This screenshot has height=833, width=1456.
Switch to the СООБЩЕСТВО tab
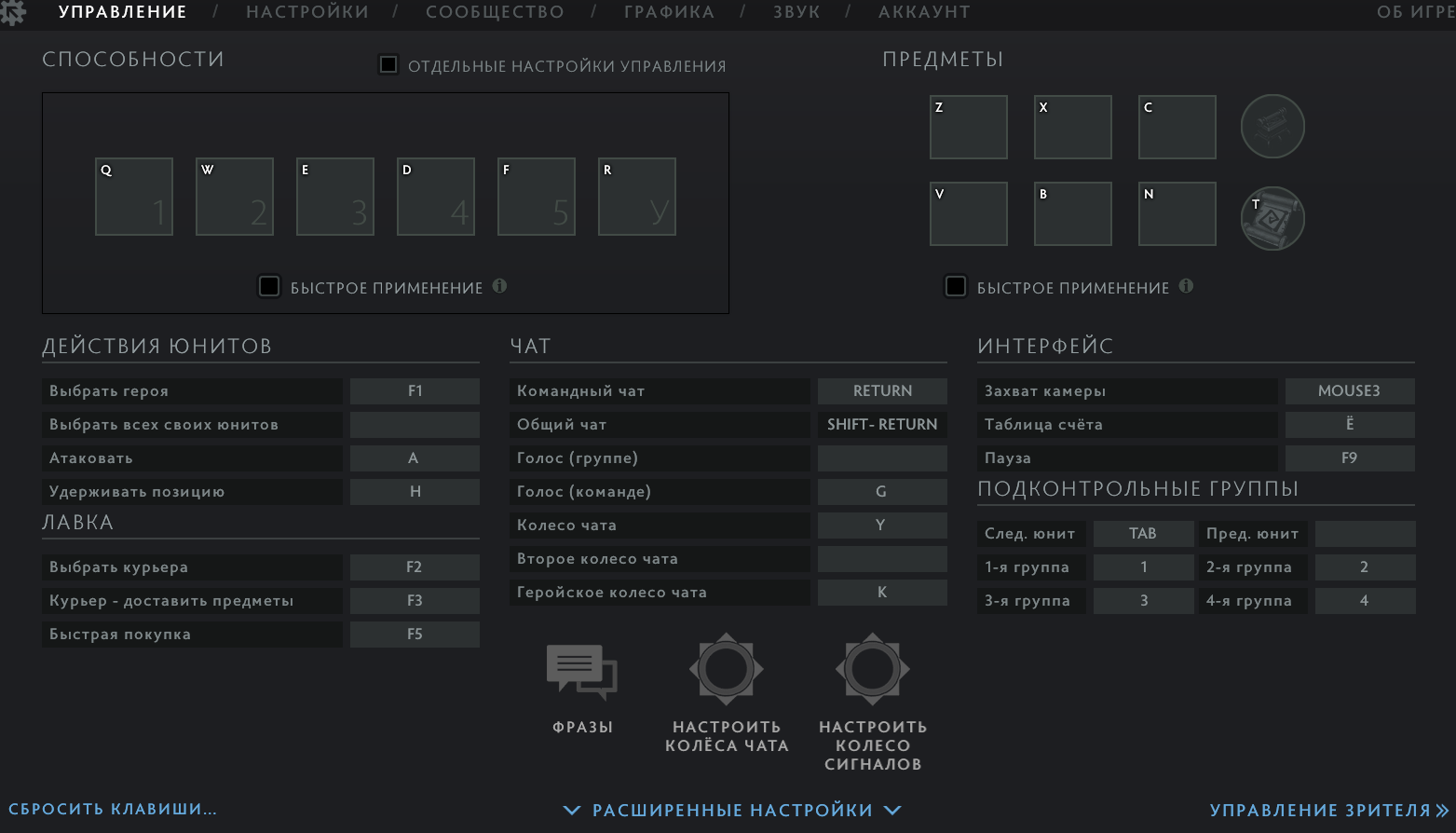495,12
